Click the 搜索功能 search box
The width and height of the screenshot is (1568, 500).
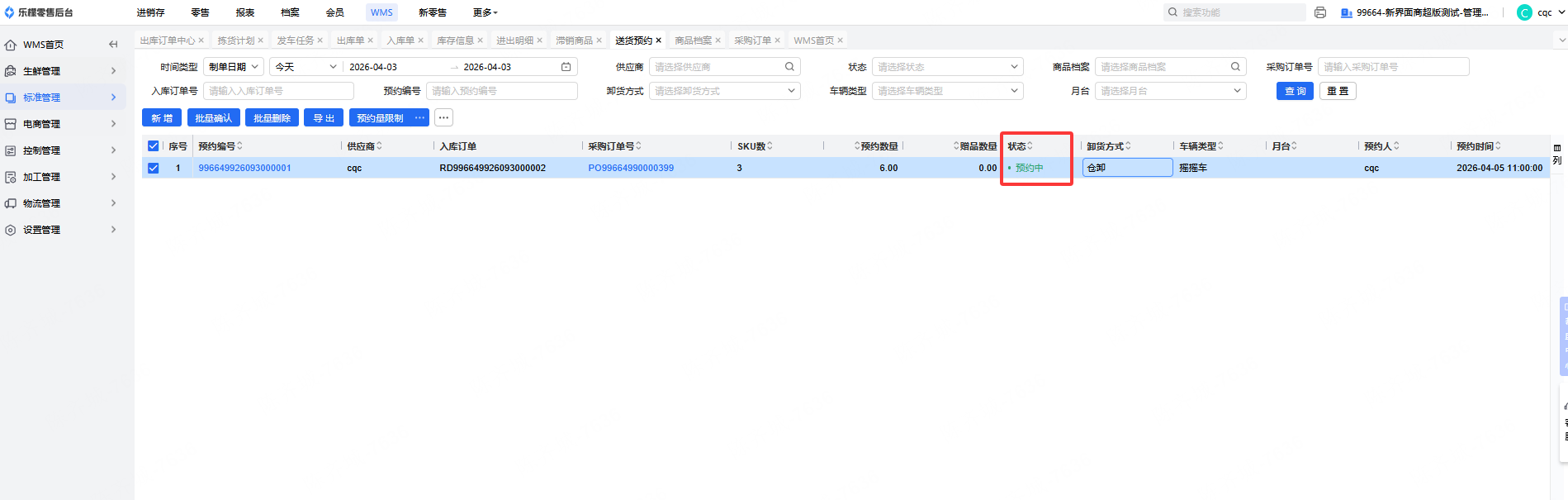[x=1235, y=12]
